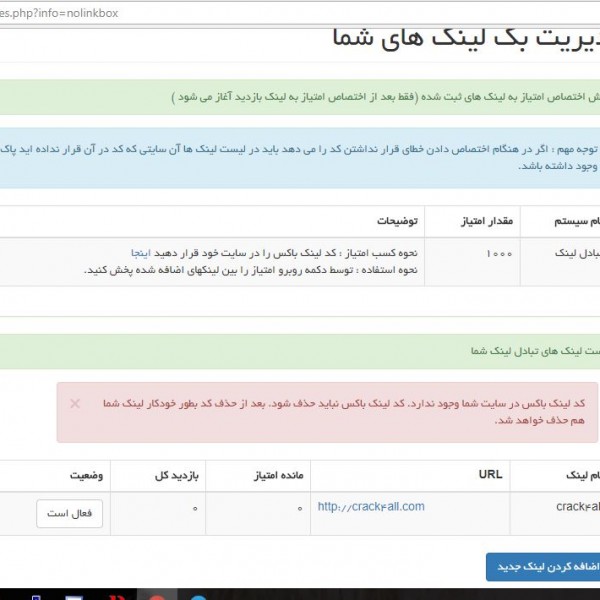Open the http://crack4all.com URL link
Viewport: 600px width, 600px height.
[x=370, y=507]
